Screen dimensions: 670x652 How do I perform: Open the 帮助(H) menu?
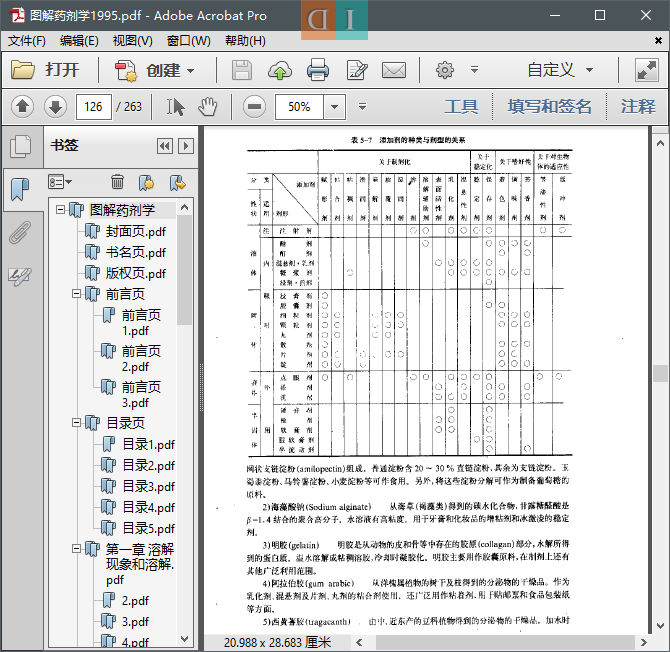(245, 41)
